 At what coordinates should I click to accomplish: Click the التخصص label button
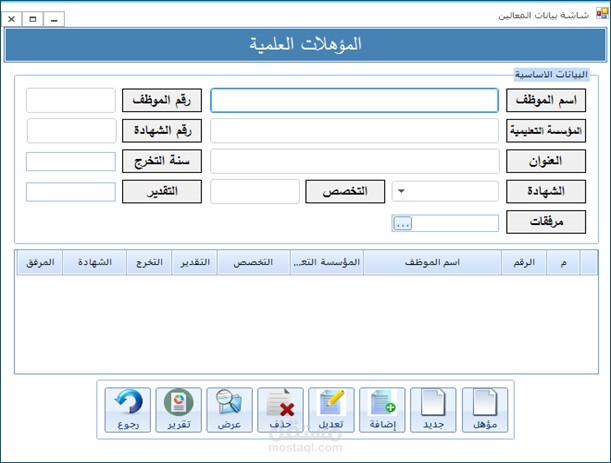[x=345, y=191]
